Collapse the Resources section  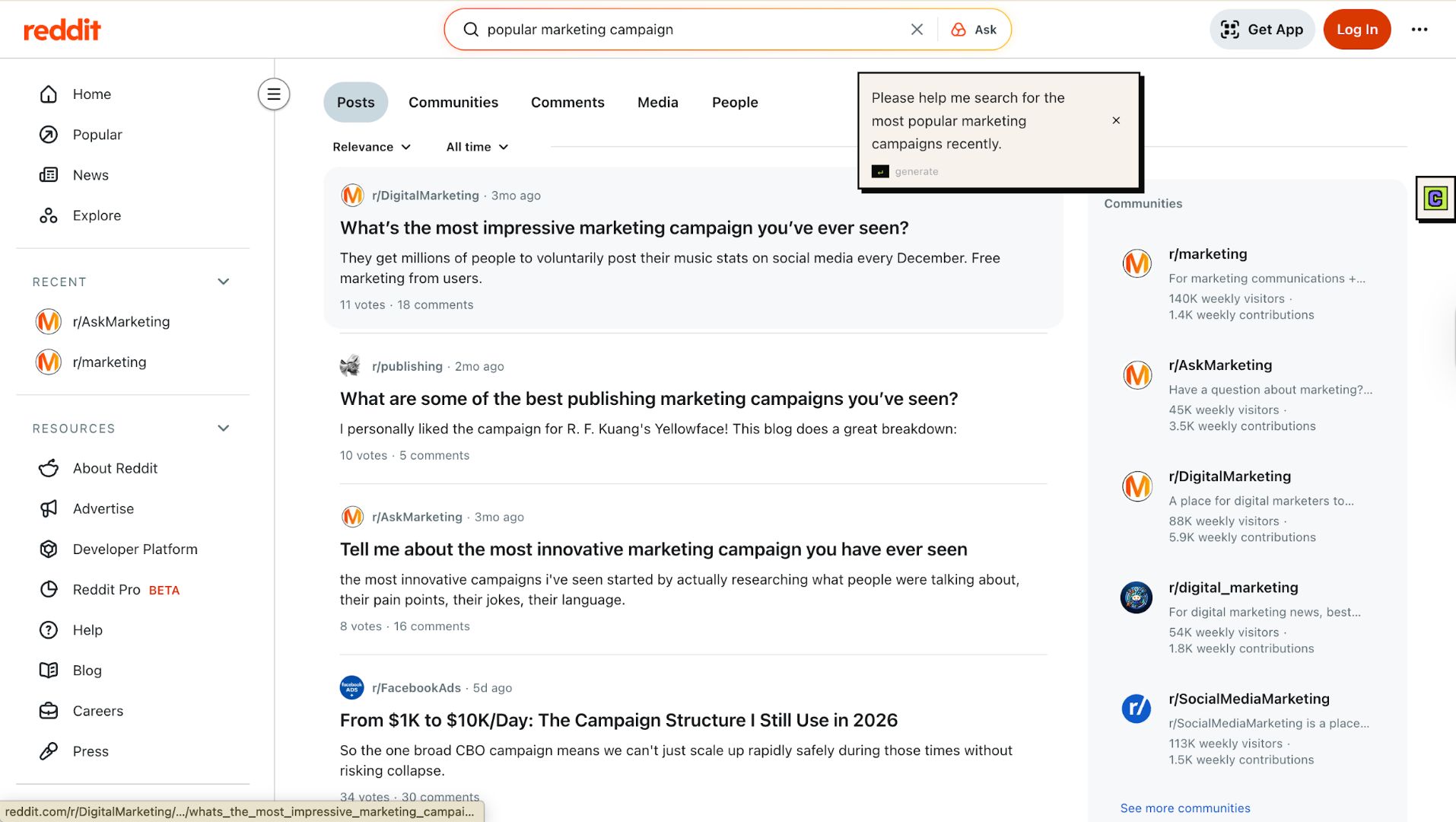[x=223, y=429]
